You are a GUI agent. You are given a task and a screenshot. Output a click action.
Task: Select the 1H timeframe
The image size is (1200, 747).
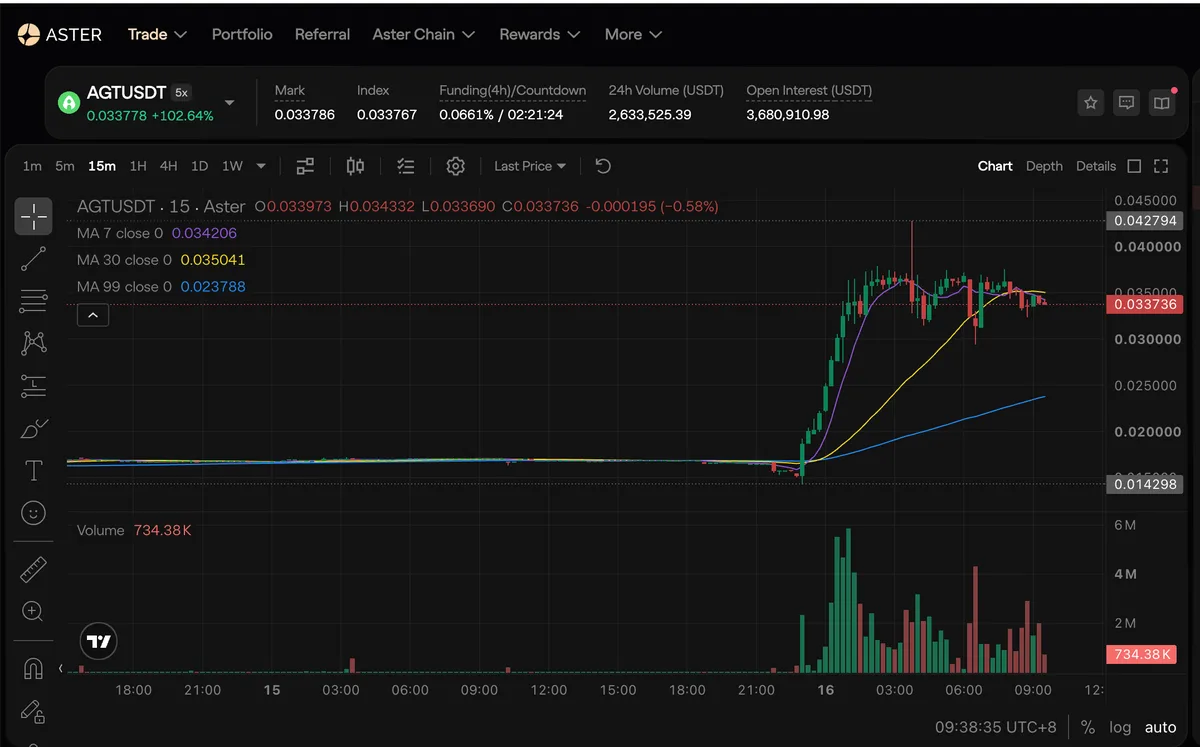(x=138, y=166)
